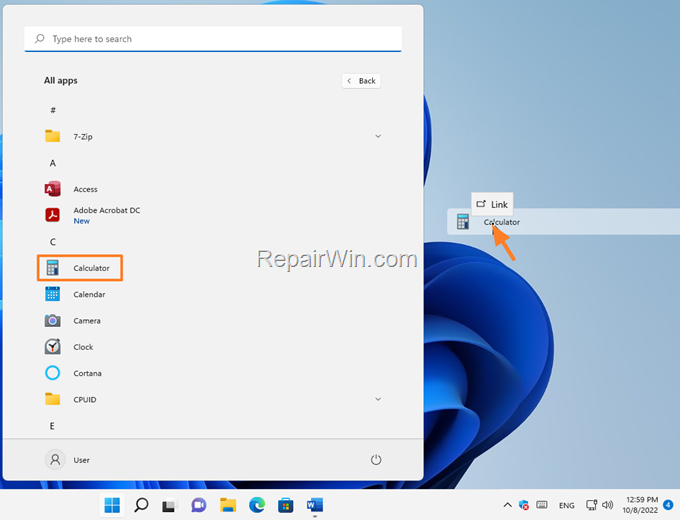Open the User account avatar

[x=55, y=460]
